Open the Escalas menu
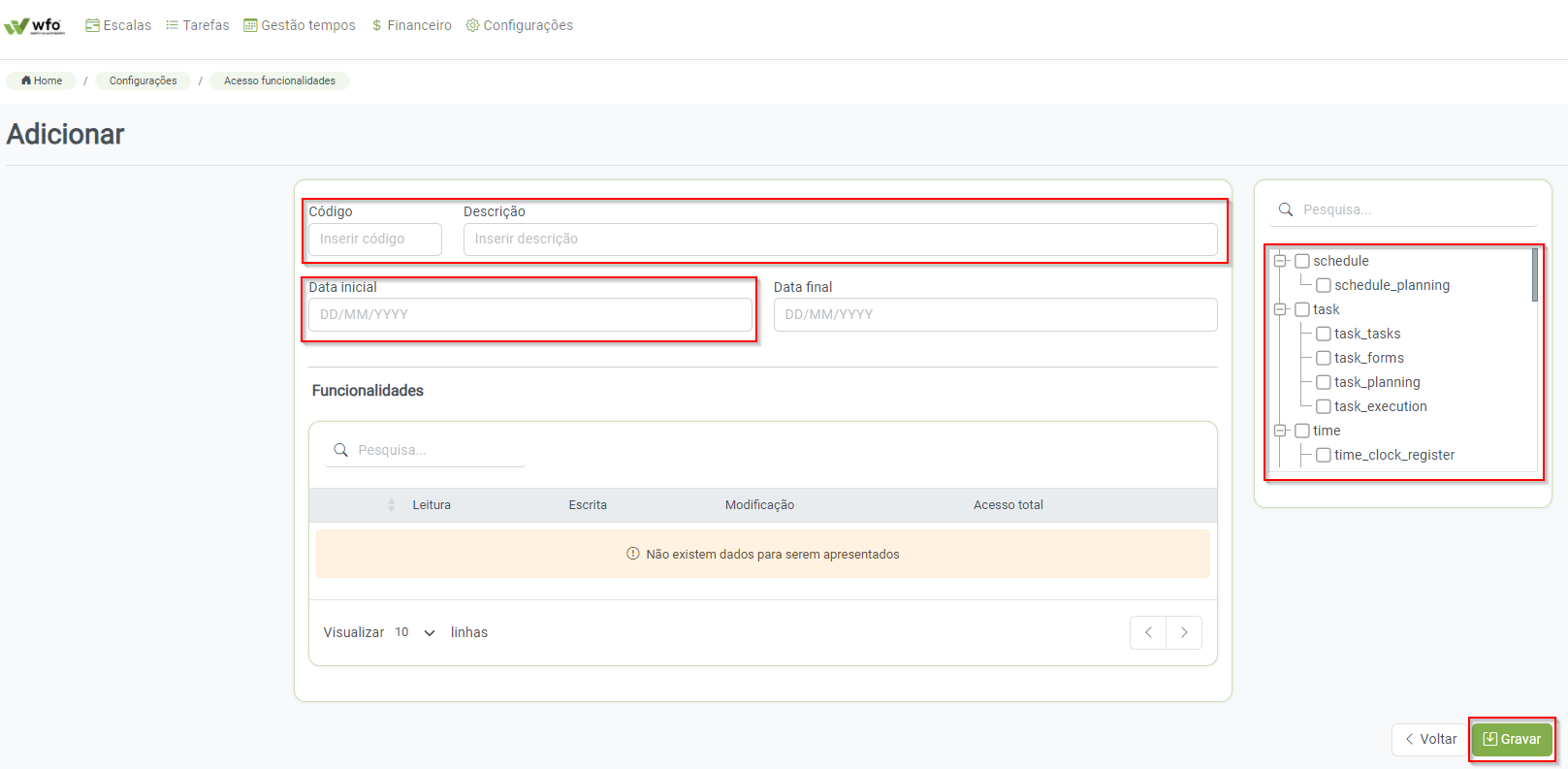 (x=118, y=25)
